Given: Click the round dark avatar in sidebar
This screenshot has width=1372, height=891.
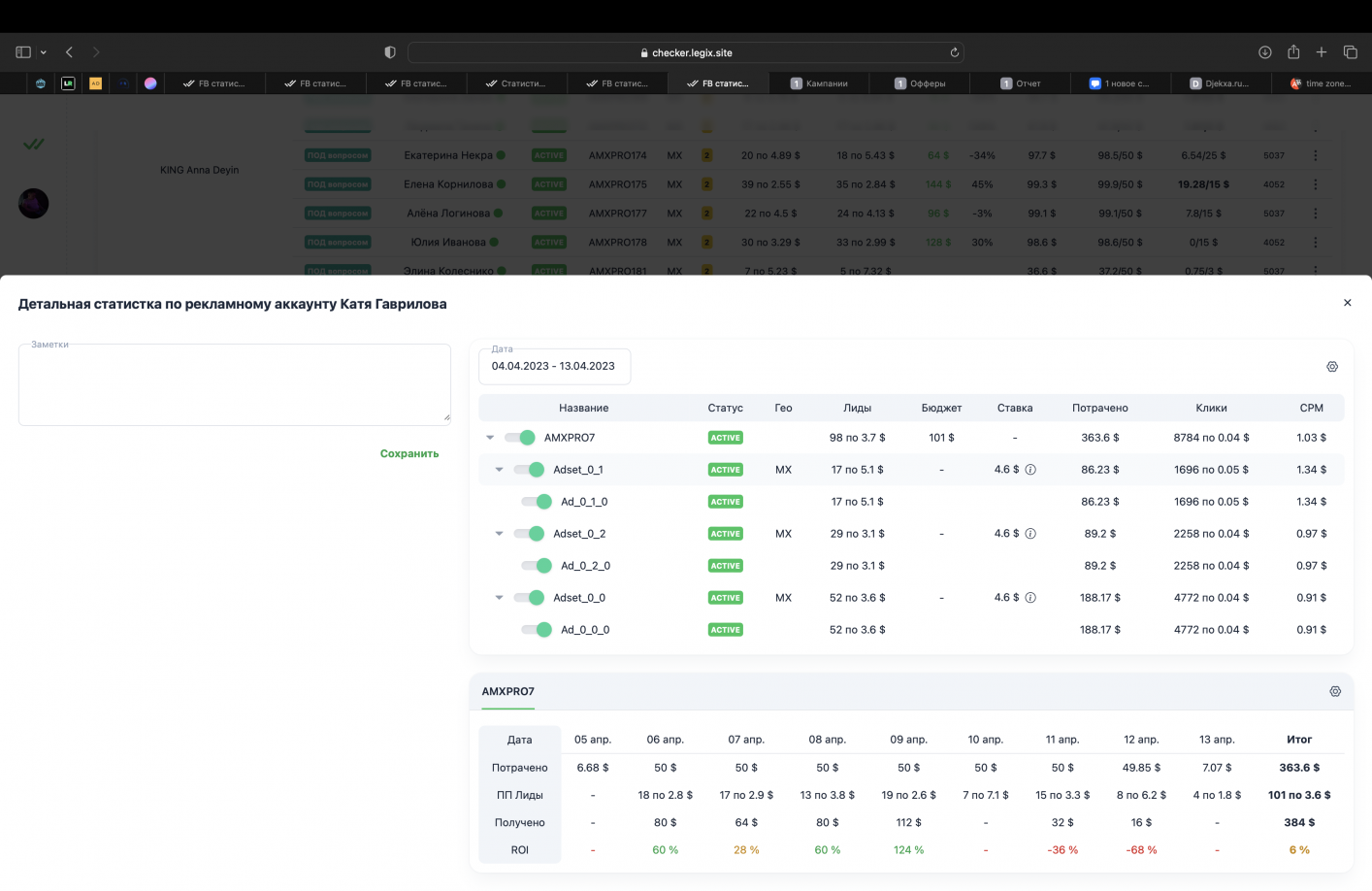Looking at the screenshot, I should pyautogui.click(x=34, y=203).
